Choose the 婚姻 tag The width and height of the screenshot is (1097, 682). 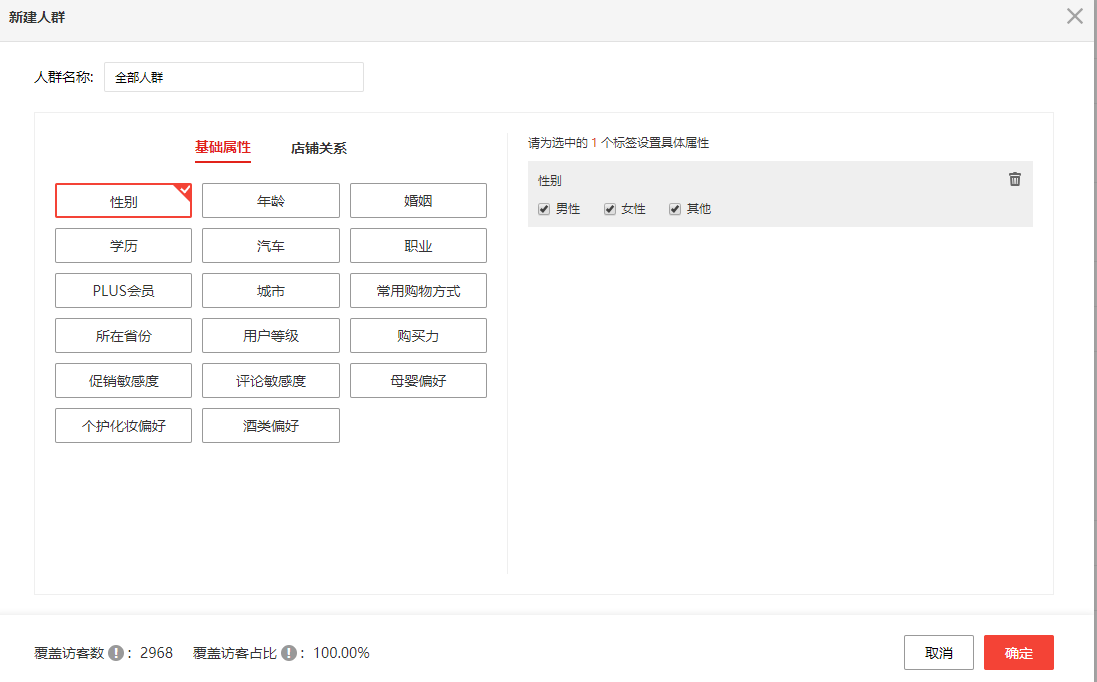coord(418,201)
